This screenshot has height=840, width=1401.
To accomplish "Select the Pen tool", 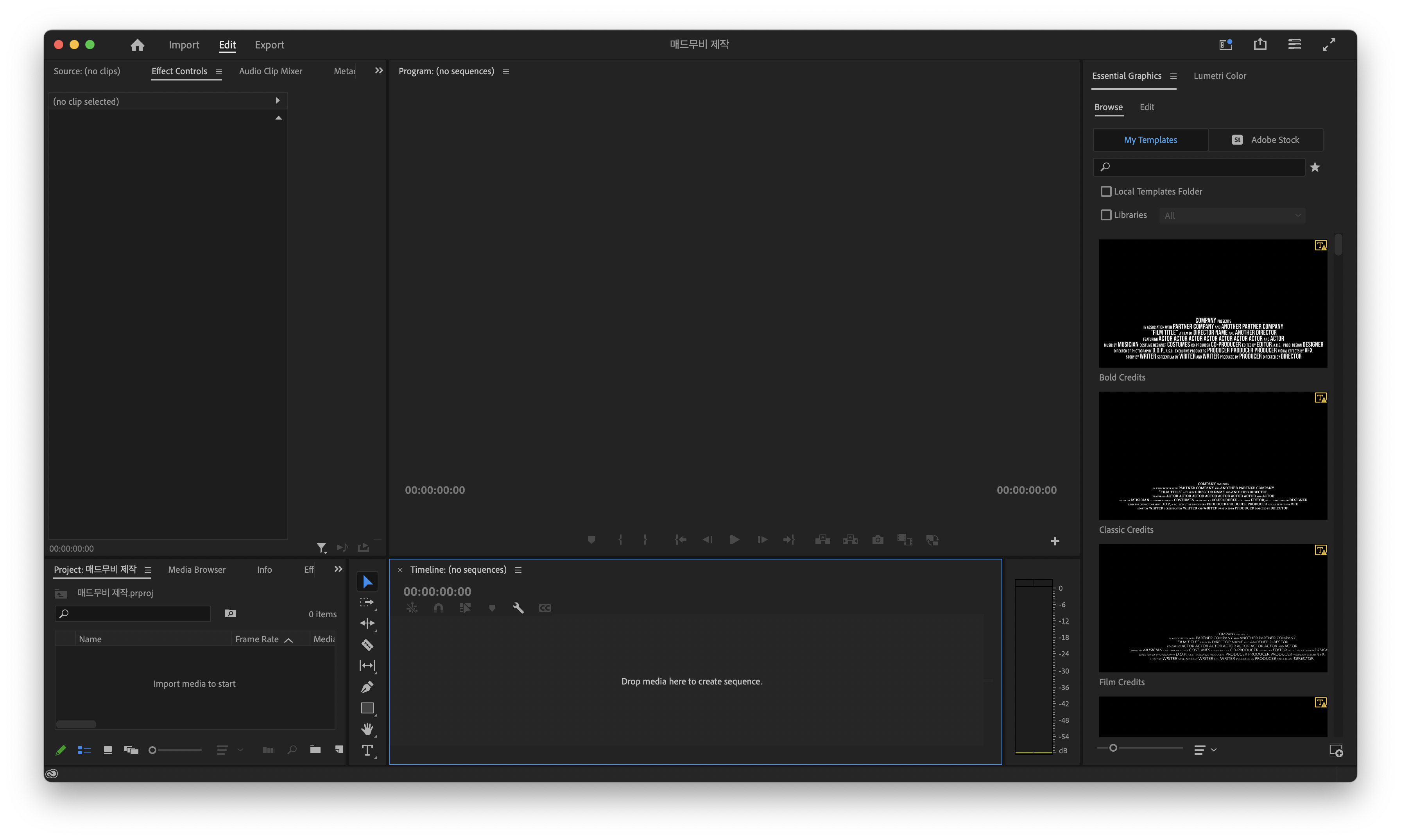I will tap(367, 687).
